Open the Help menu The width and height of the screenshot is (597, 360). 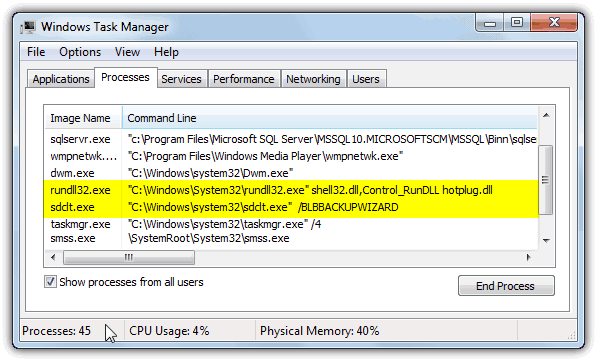click(166, 52)
